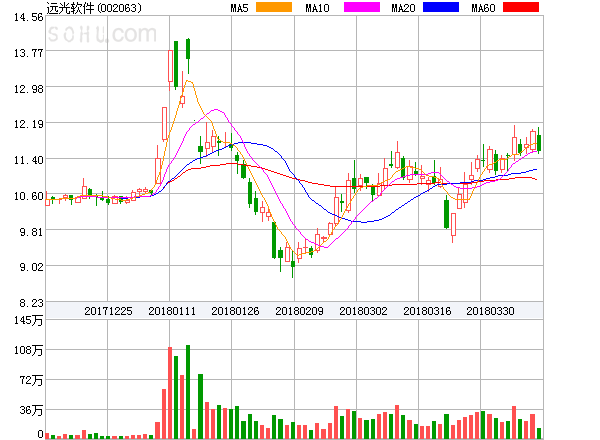Screen dimensions: 600x440
Task: Click the red MA60 legend swatch
Action: 521,7
